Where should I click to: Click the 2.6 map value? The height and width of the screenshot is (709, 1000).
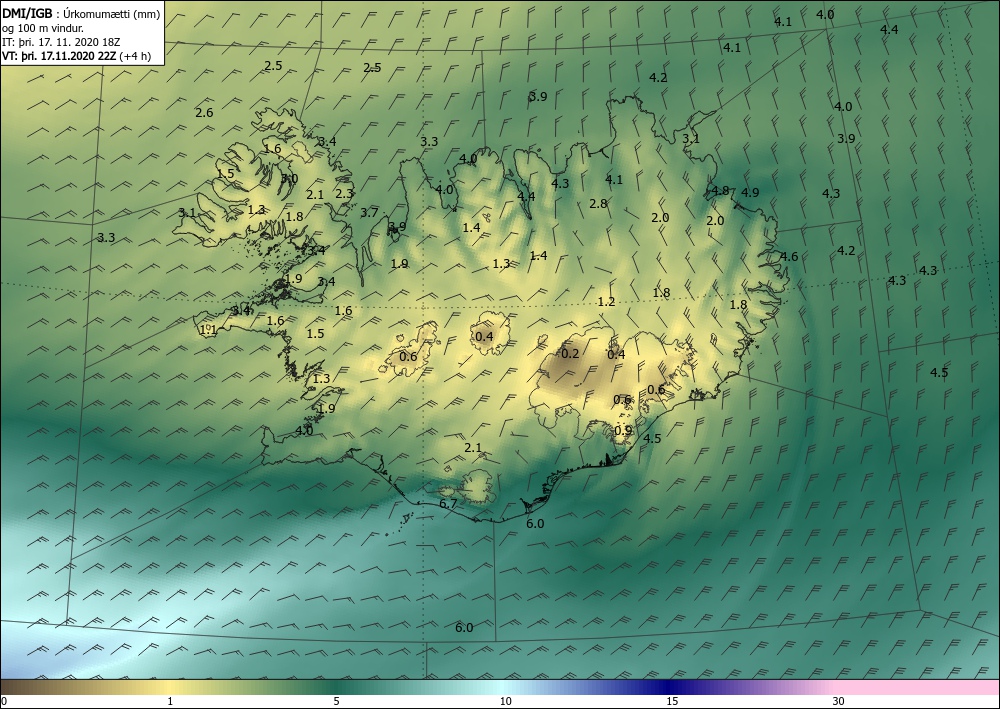point(204,113)
